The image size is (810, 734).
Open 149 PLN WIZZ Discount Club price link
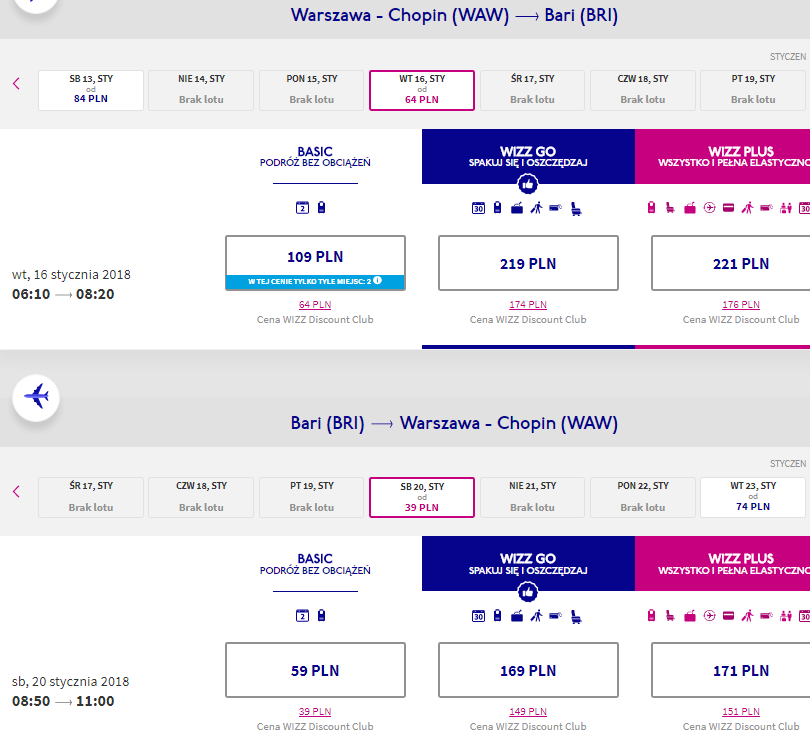528,712
